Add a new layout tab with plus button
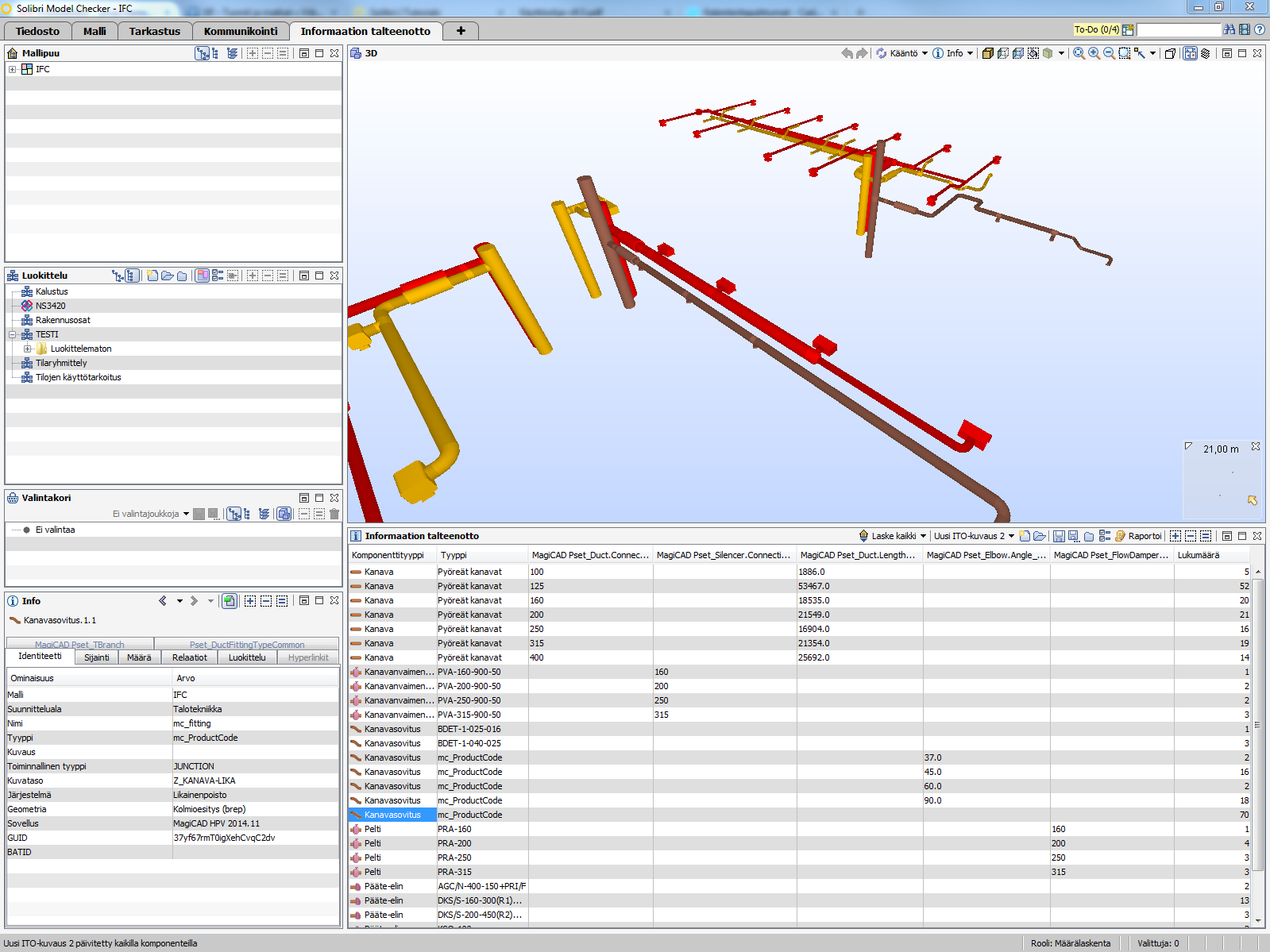The height and width of the screenshot is (952, 1270). click(461, 31)
